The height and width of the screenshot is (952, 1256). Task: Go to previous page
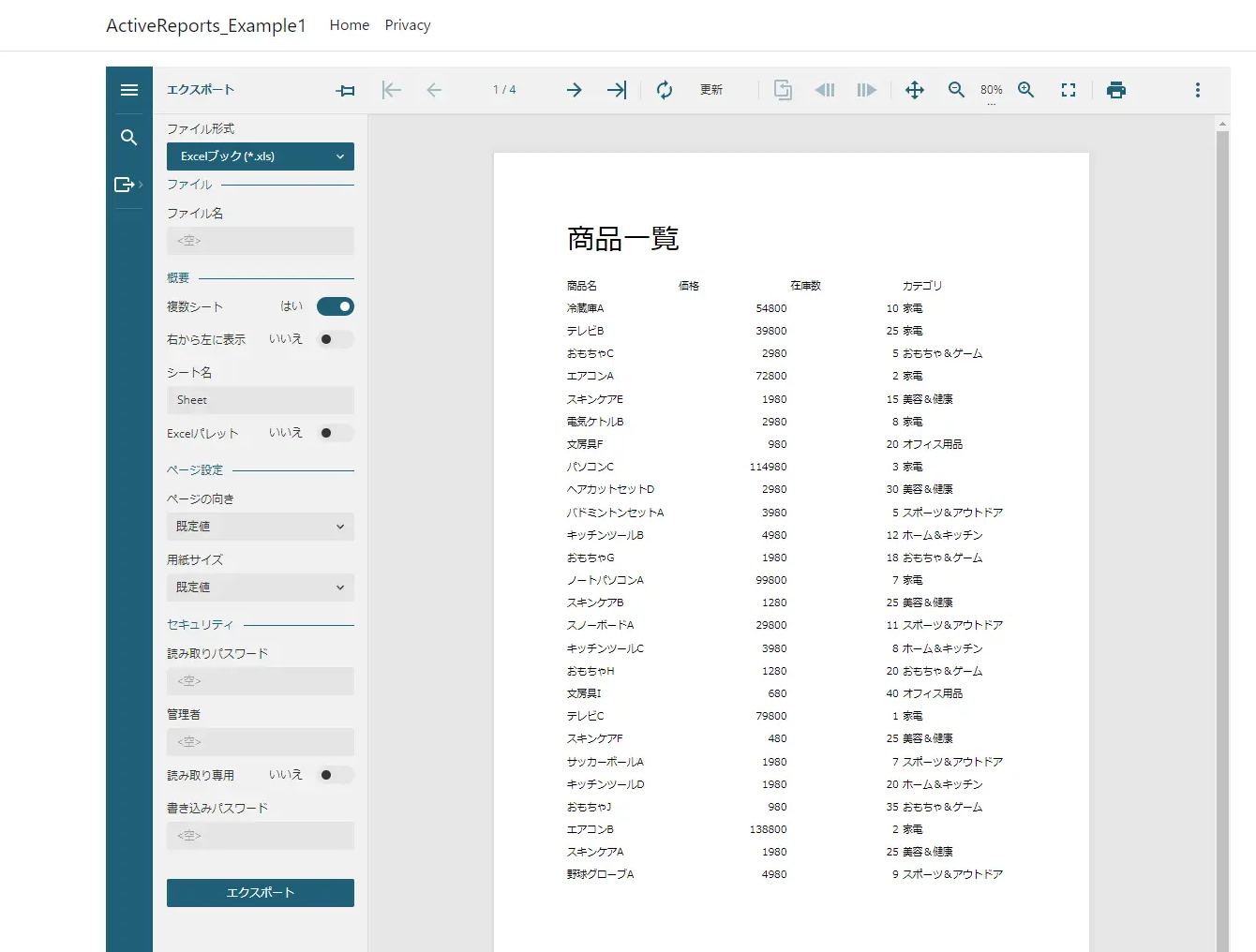click(x=434, y=90)
